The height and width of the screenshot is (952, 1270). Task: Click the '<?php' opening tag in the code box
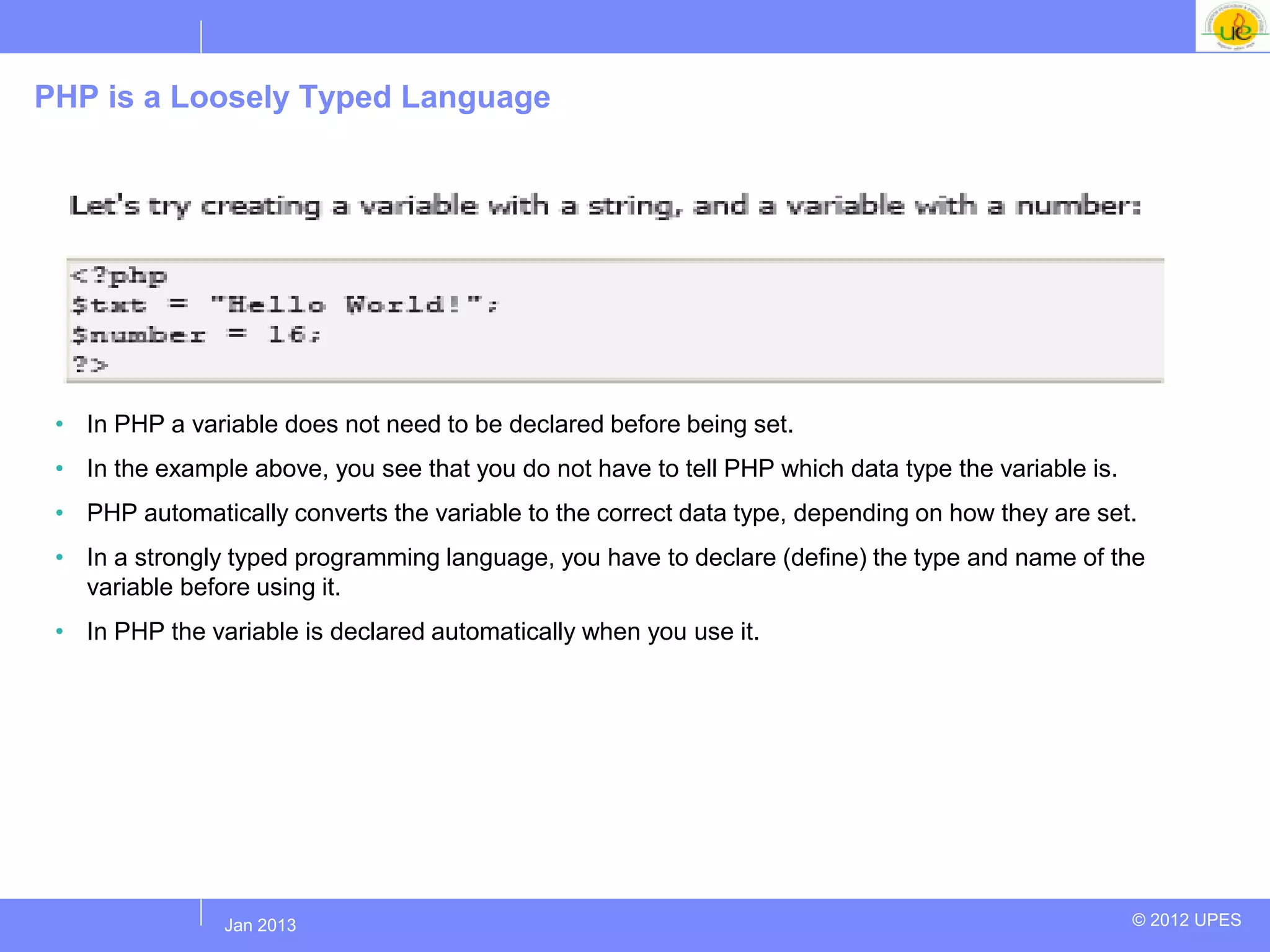[x=119, y=276]
